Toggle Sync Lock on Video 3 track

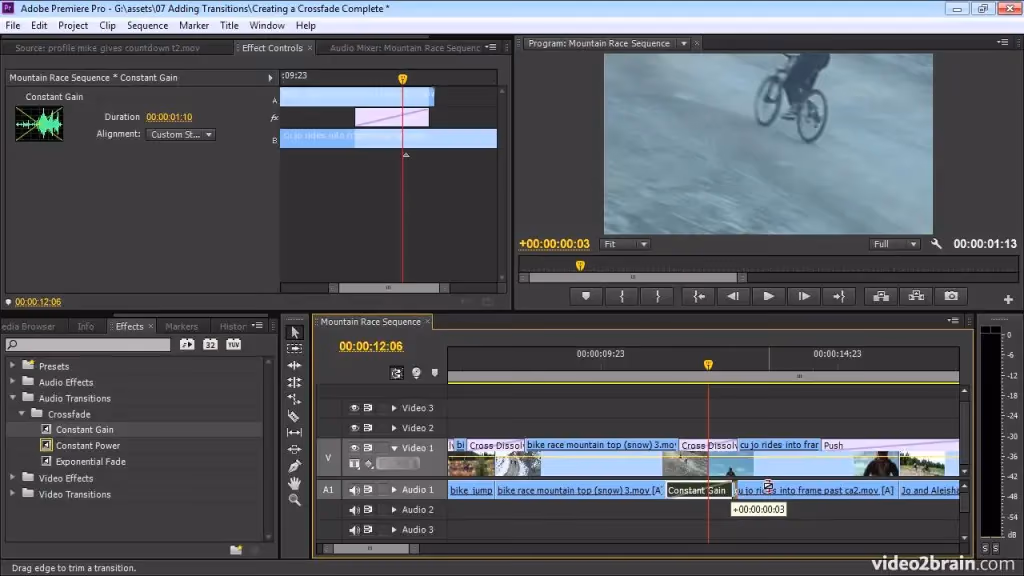click(x=368, y=407)
